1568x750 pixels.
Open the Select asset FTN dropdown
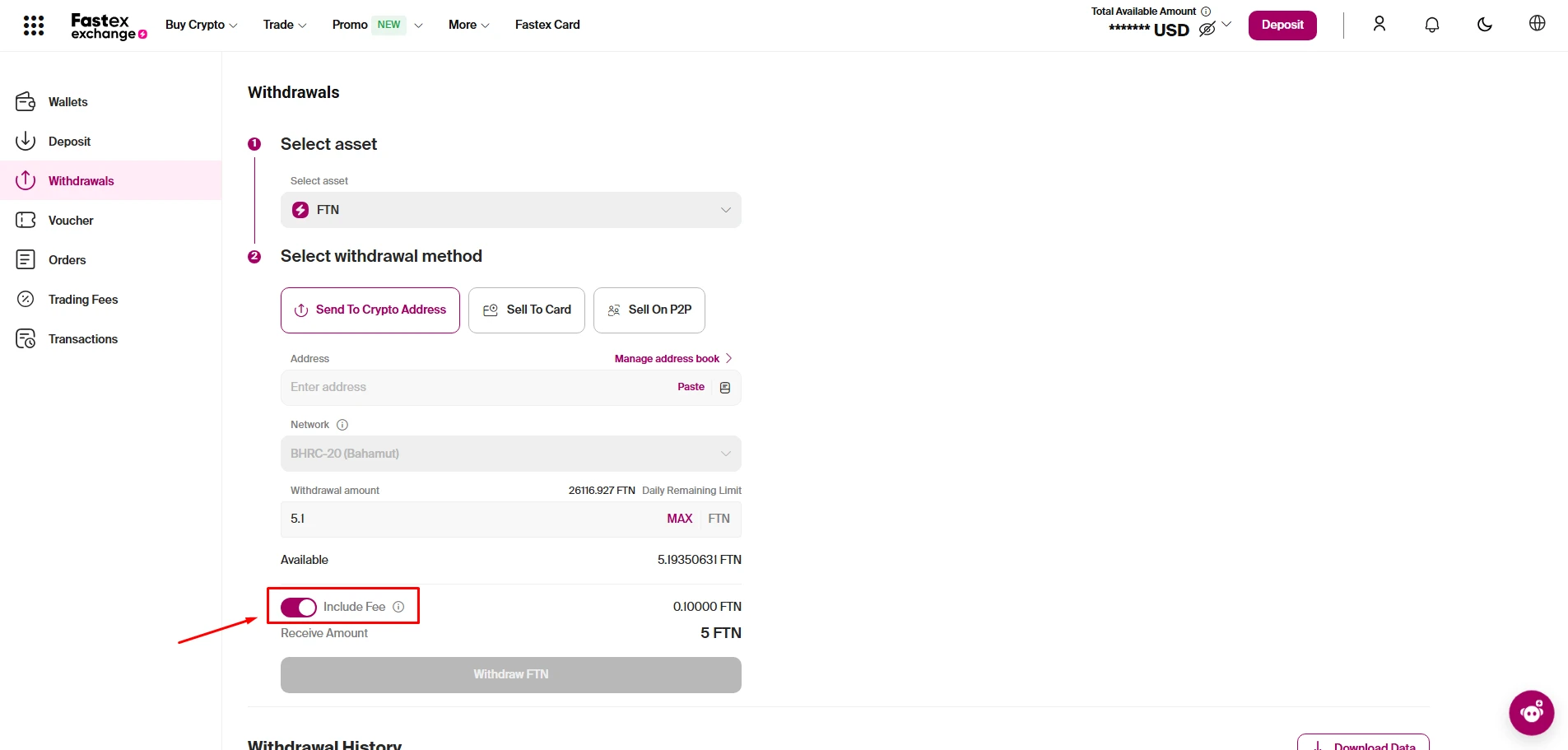(511, 210)
